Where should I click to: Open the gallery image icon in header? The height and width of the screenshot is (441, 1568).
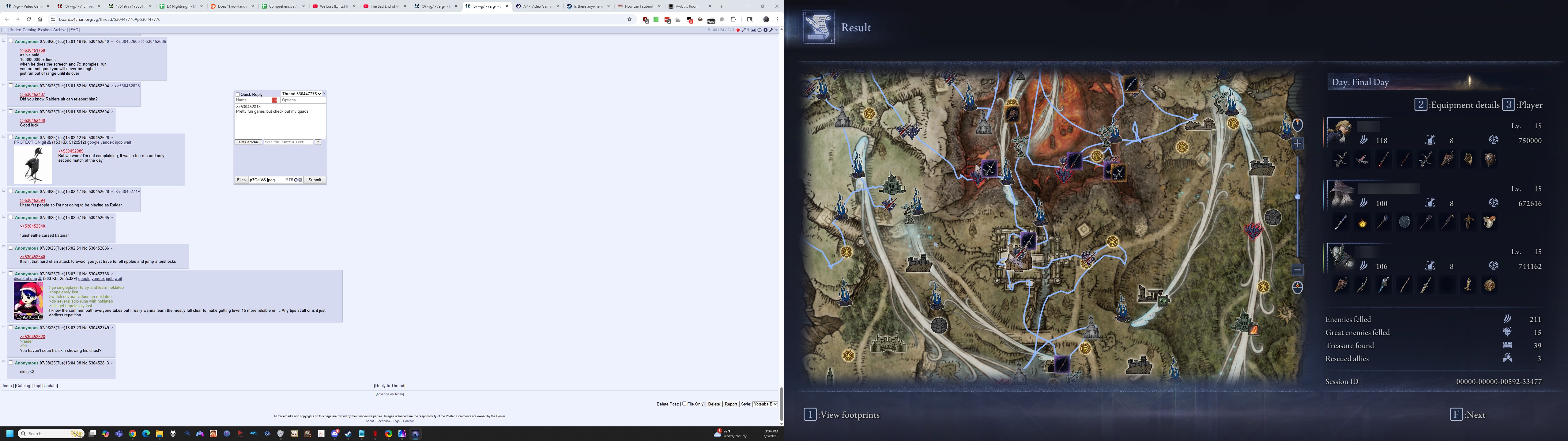click(754, 30)
